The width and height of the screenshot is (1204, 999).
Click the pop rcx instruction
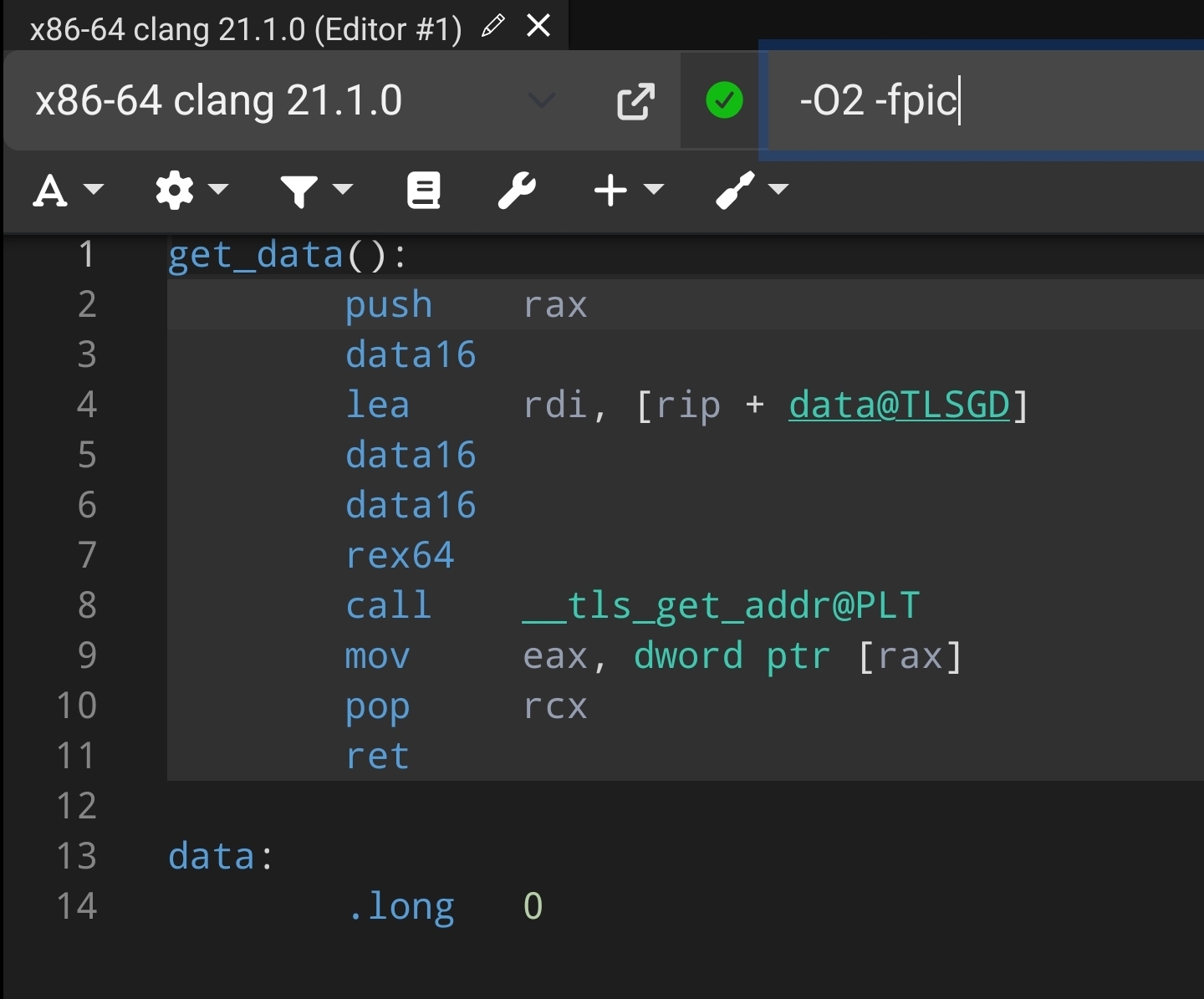tap(467, 706)
